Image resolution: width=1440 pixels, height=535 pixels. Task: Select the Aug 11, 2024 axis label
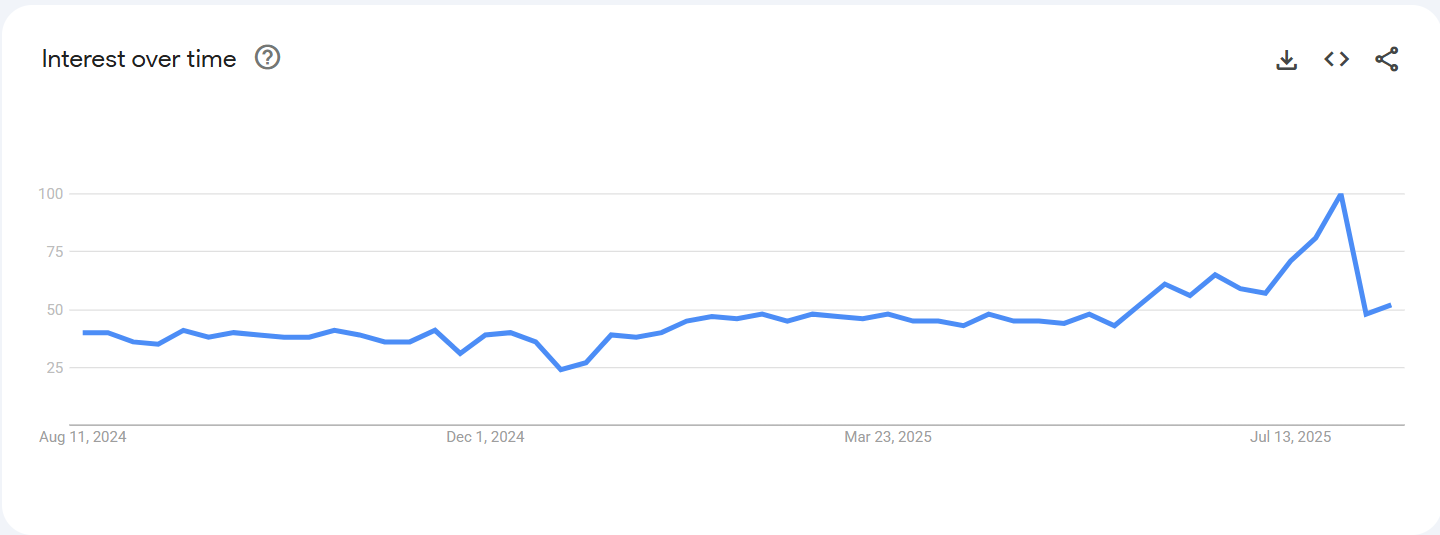tap(83, 437)
